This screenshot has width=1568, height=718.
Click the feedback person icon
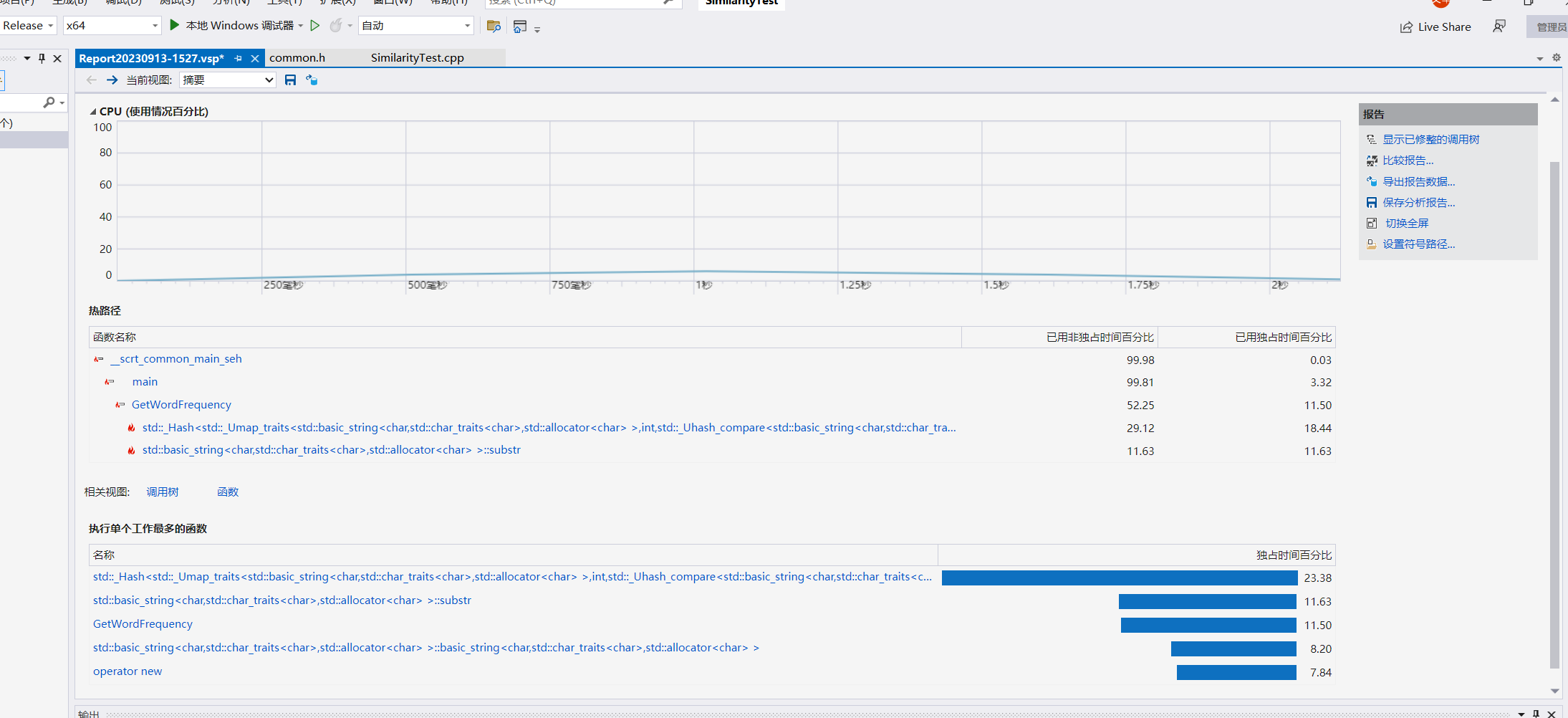pos(1499,26)
